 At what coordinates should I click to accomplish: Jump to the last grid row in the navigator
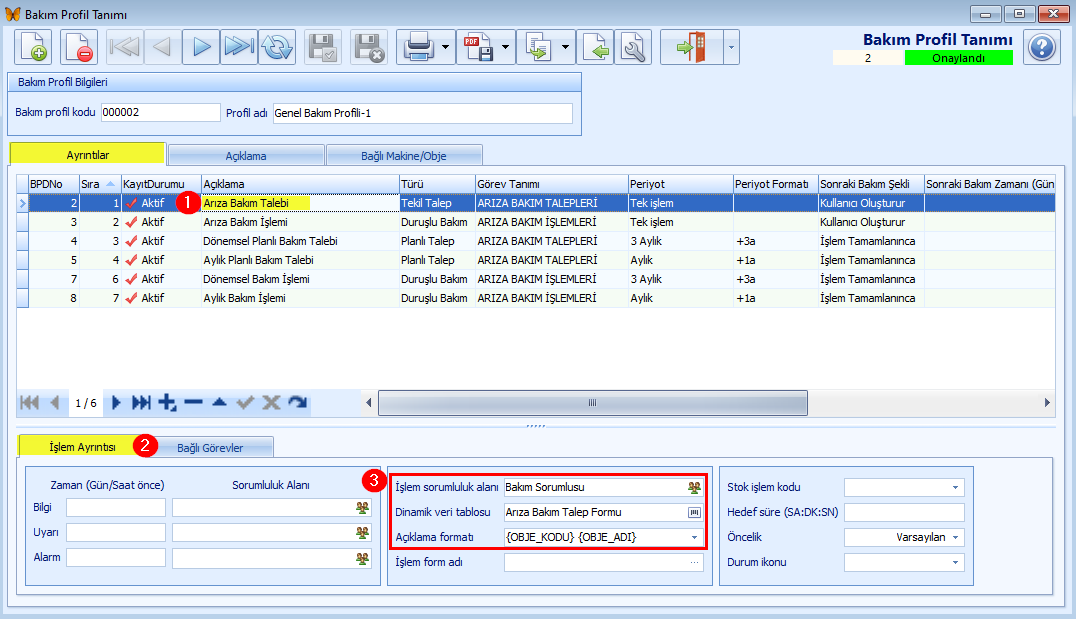pos(141,403)
